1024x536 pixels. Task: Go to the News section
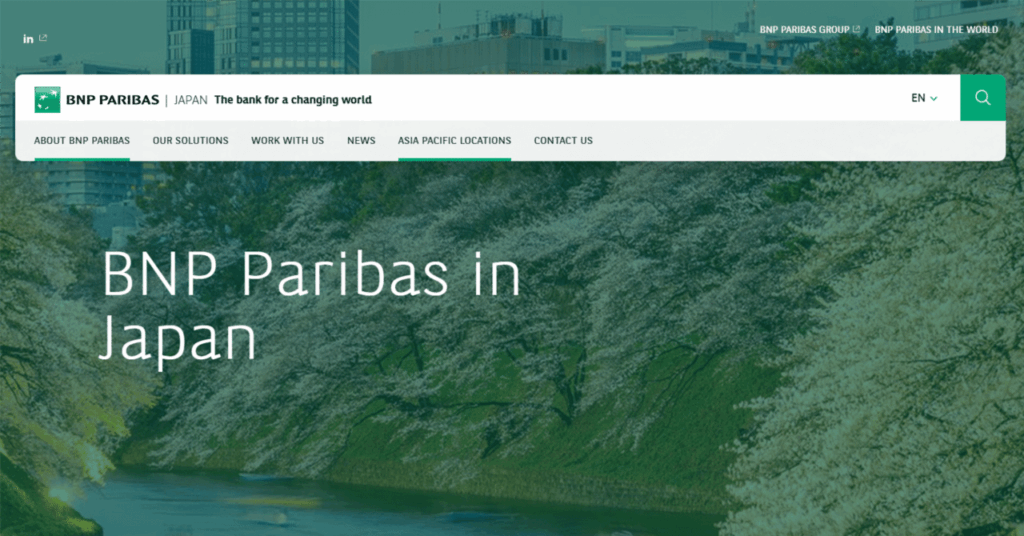tap(361, 141)
